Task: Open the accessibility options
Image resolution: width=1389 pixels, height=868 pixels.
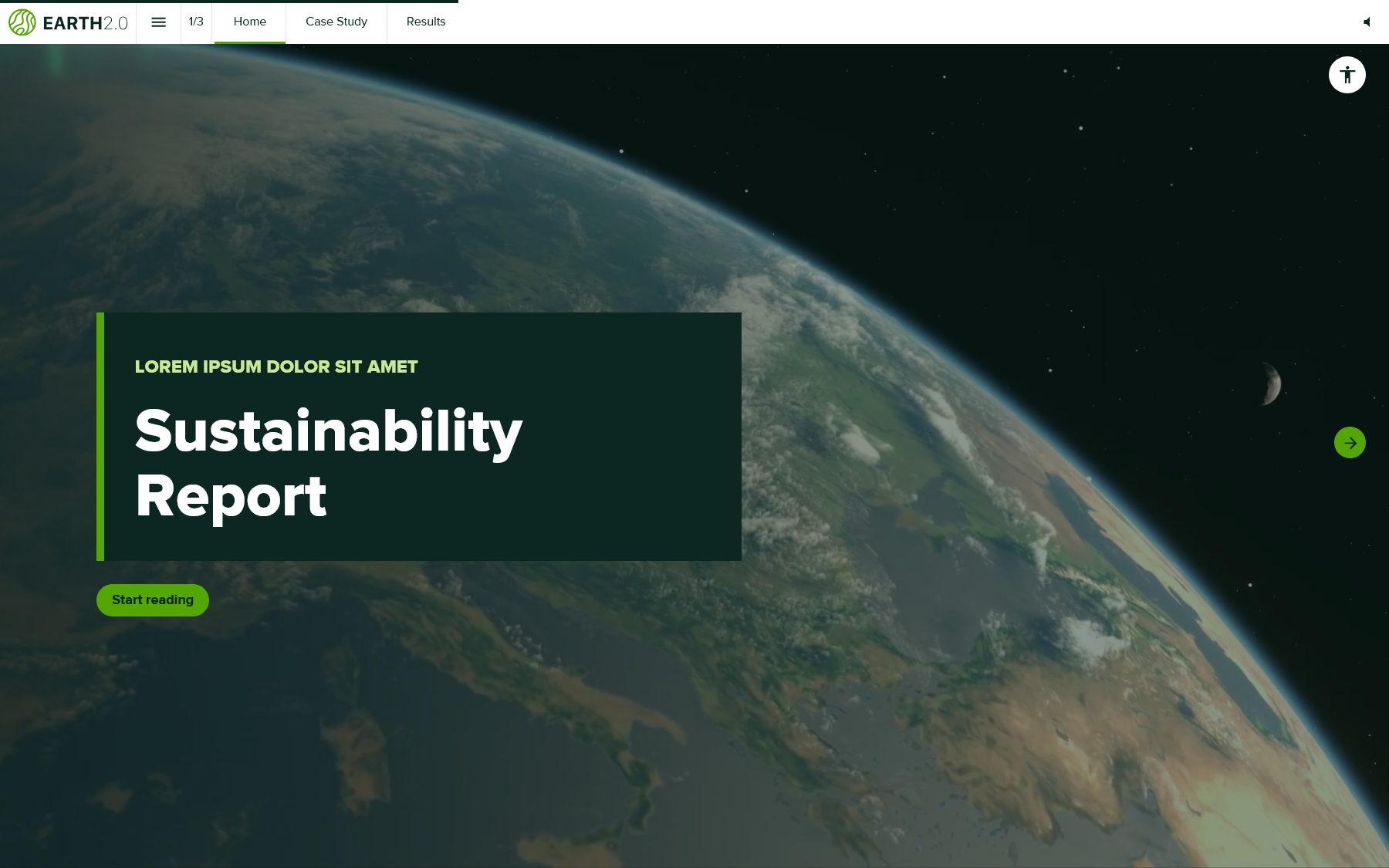Action: click(x=1347, y=75)
